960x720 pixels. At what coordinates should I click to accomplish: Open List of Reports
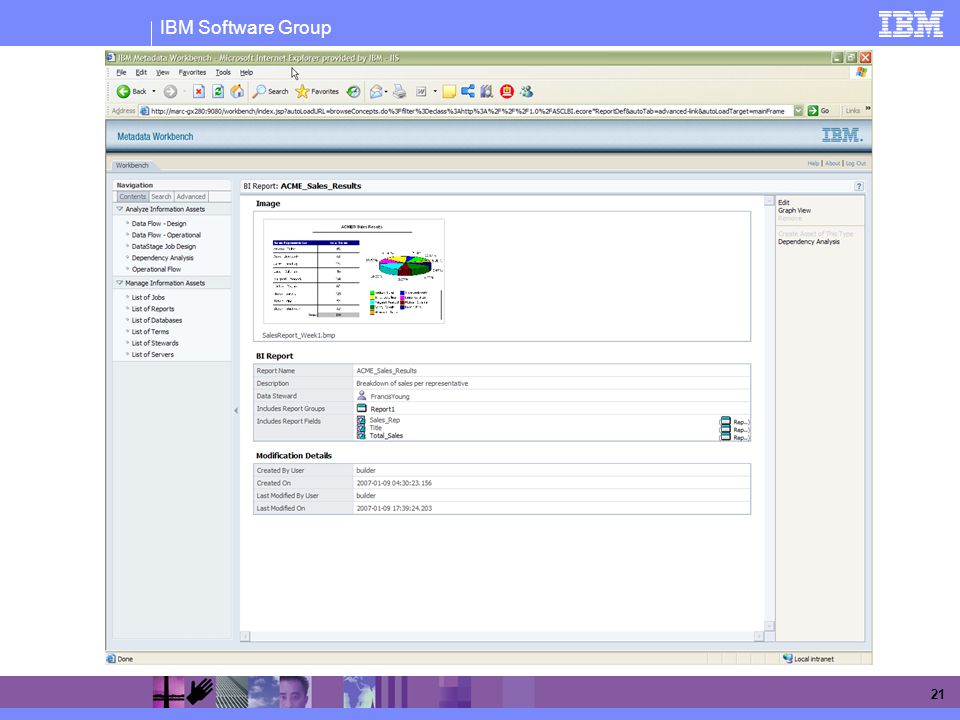(x=153, y=309)
